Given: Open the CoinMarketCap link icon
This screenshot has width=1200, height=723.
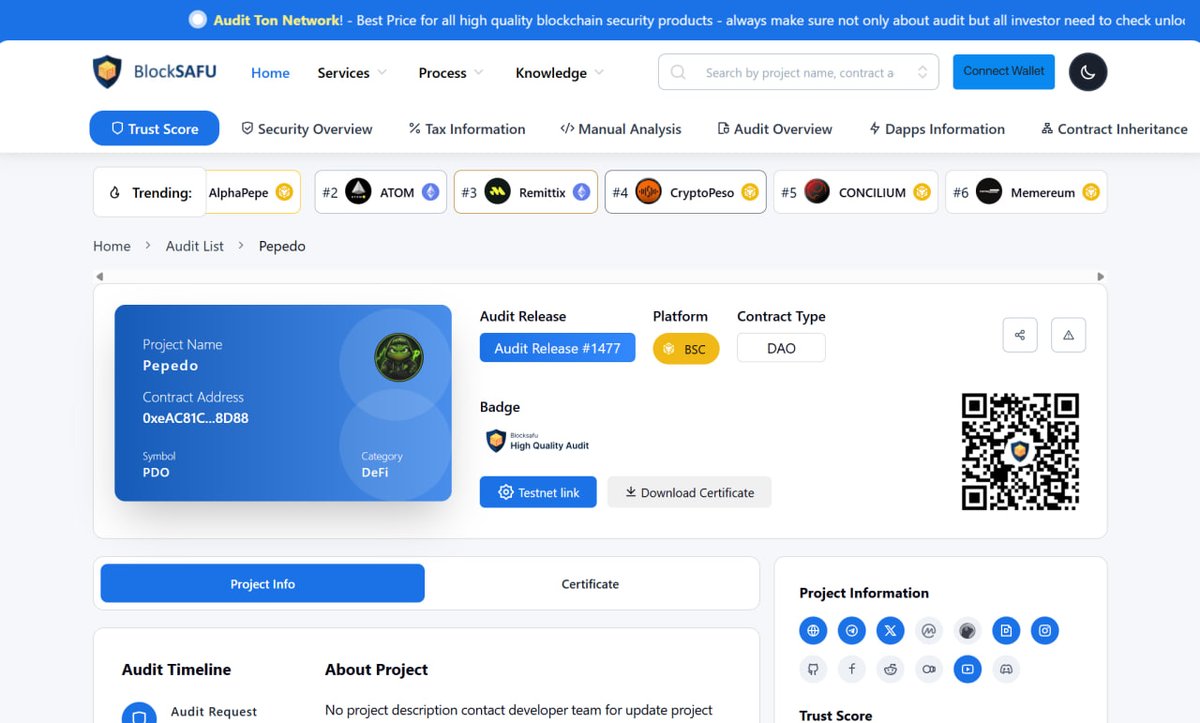Looking at the screenshot, I should [929, 631].
